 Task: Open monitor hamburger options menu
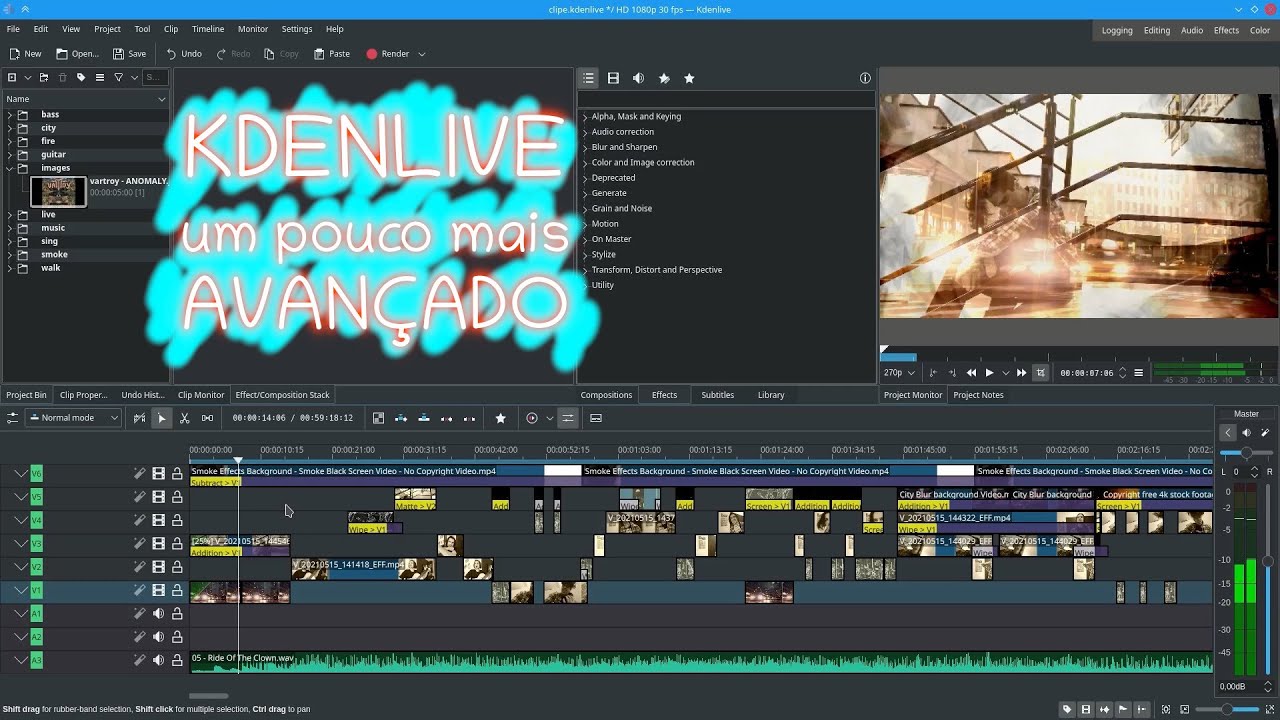[x=1138, y=373]
